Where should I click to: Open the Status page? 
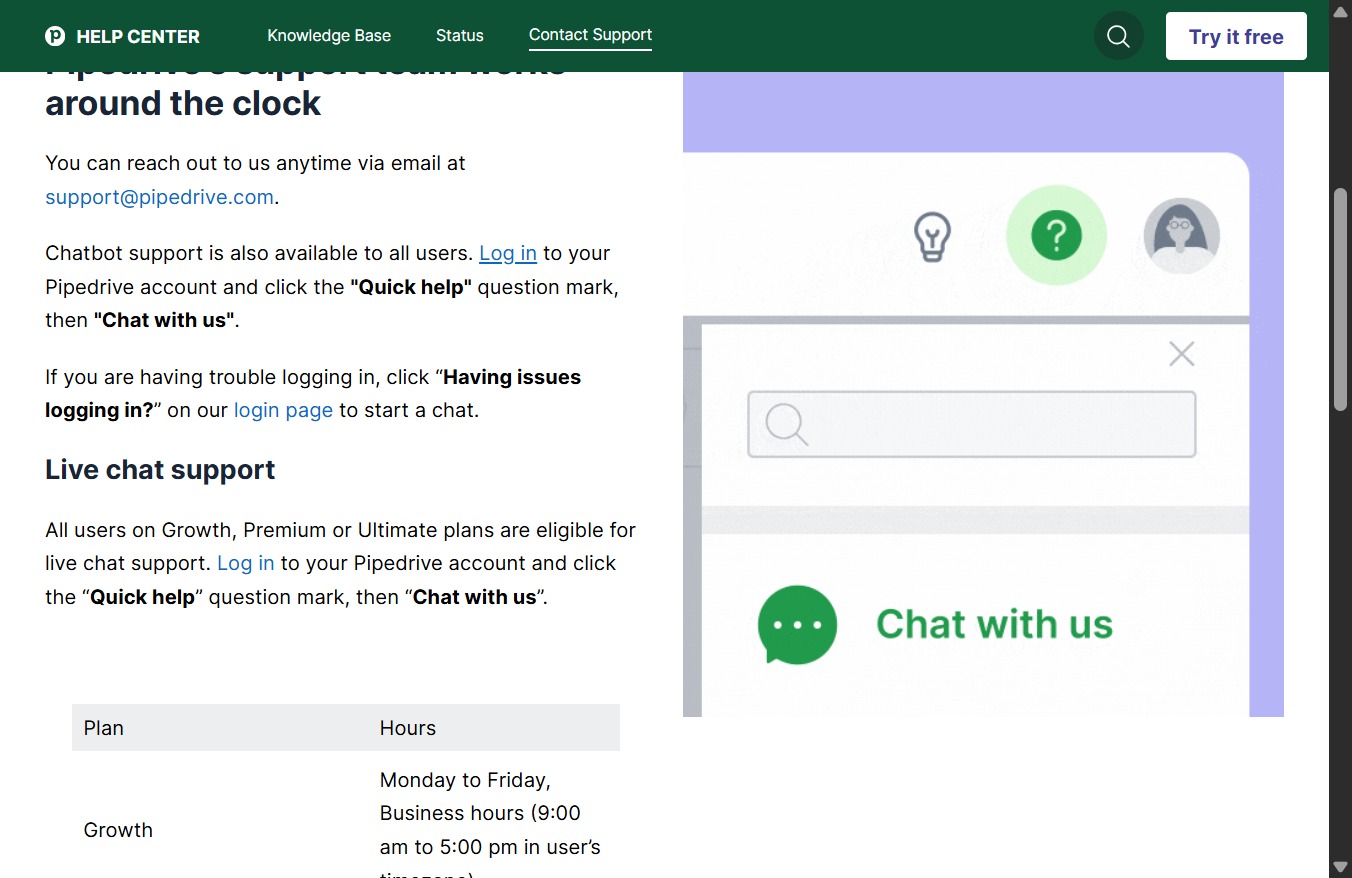[x=460, y=35]
